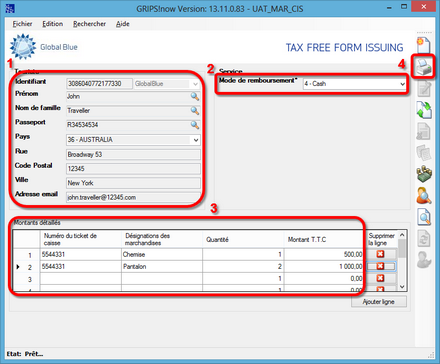
Task: Click the table scrollbar down arrow
Action: coord(402,287)
